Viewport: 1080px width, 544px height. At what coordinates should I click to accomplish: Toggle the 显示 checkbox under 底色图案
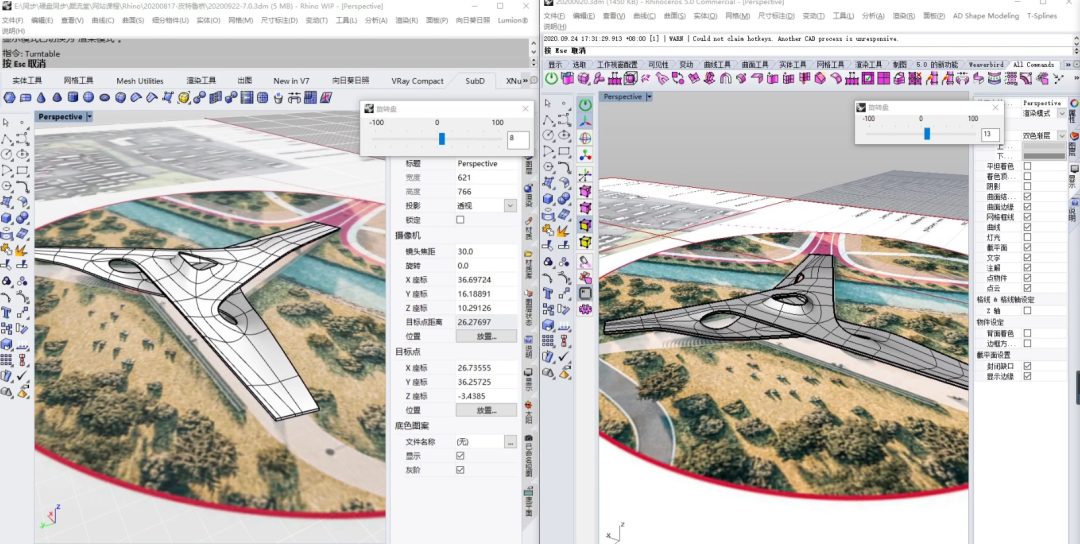[x=460, y=456]
